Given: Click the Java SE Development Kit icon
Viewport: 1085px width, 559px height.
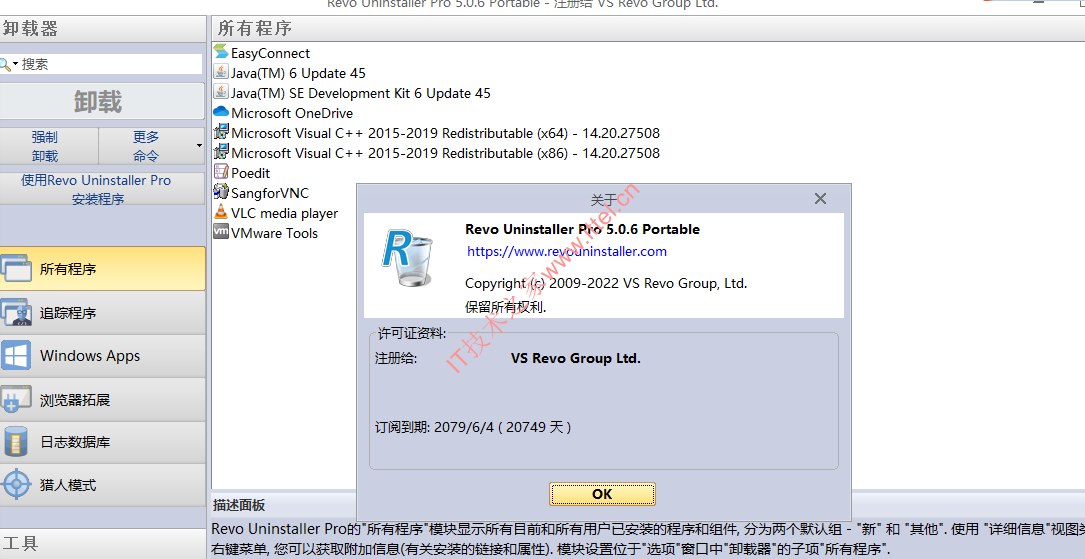Looking at the screenshot, I should (221, 92).
